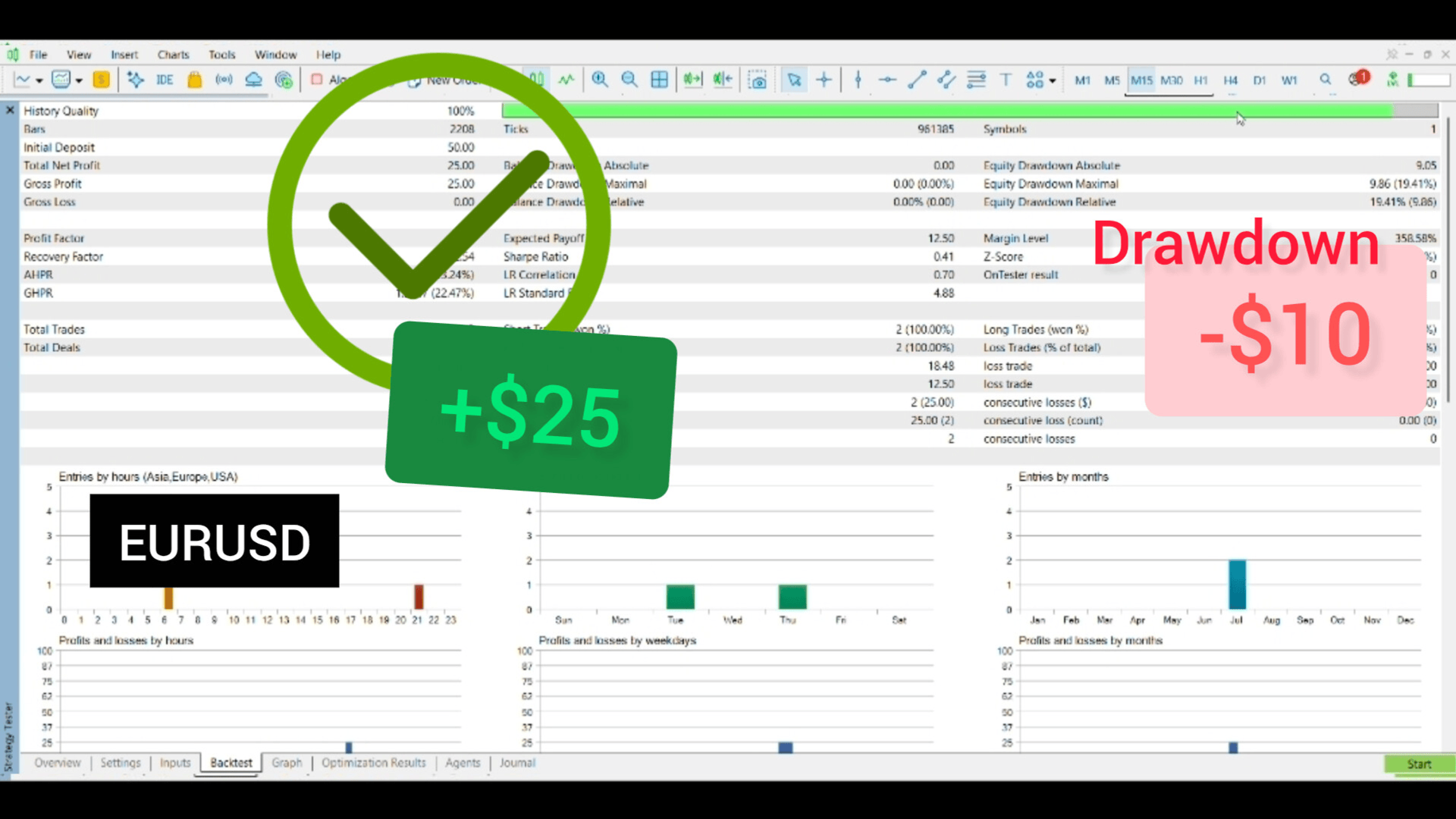This screenshot has width=1456, height=819.
Task: Select the W1 timeframe
Action: pyautogui.click(x=1289, y=80)
